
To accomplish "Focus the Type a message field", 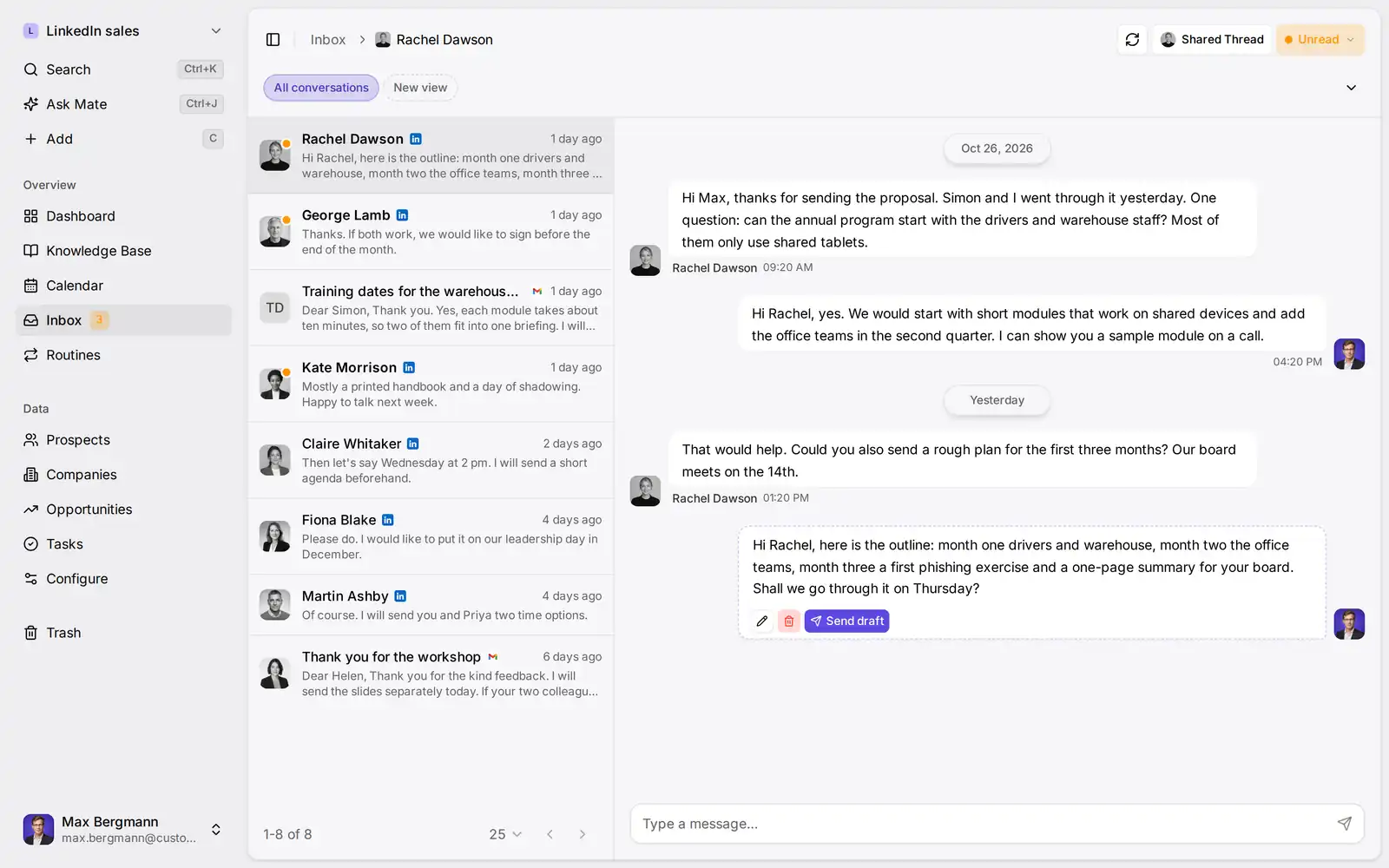I will (x=997, y=824).
